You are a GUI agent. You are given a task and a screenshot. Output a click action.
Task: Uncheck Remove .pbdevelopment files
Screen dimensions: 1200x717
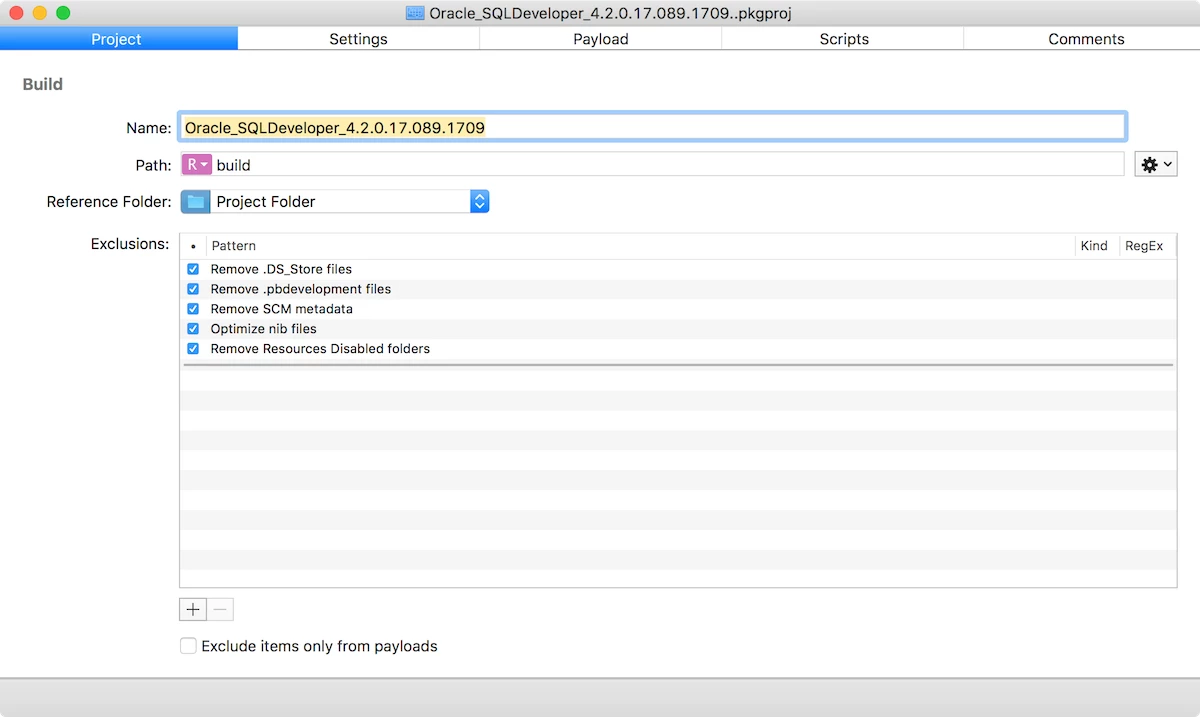[x=193, y=289]
